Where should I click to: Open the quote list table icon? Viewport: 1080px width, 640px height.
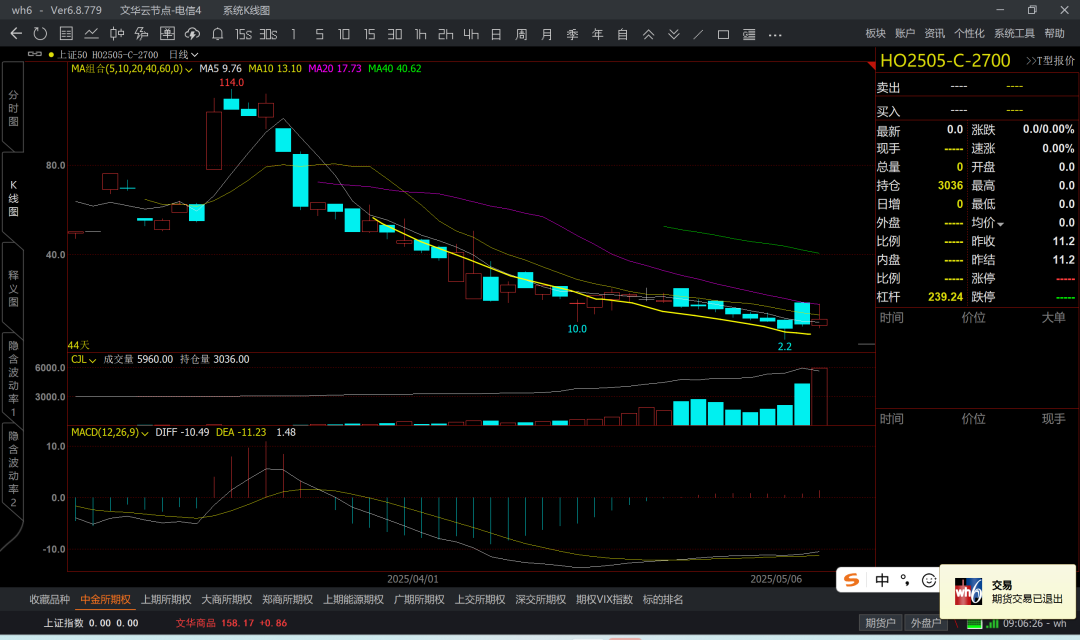pos(65,34)
